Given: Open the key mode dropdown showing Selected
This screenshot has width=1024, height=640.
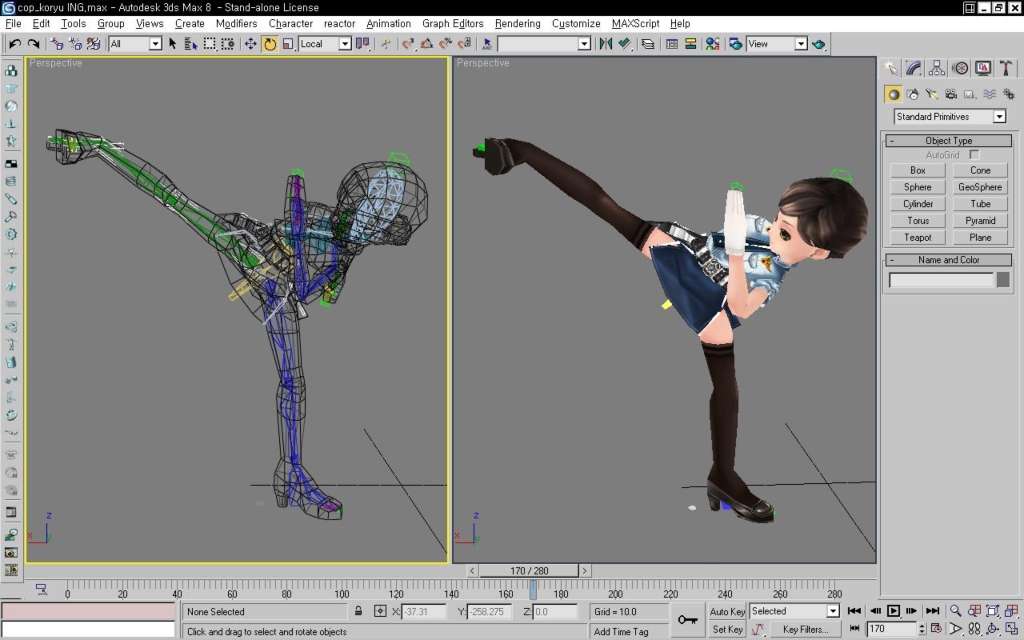Looking at the screenshot, I should 794,611.
